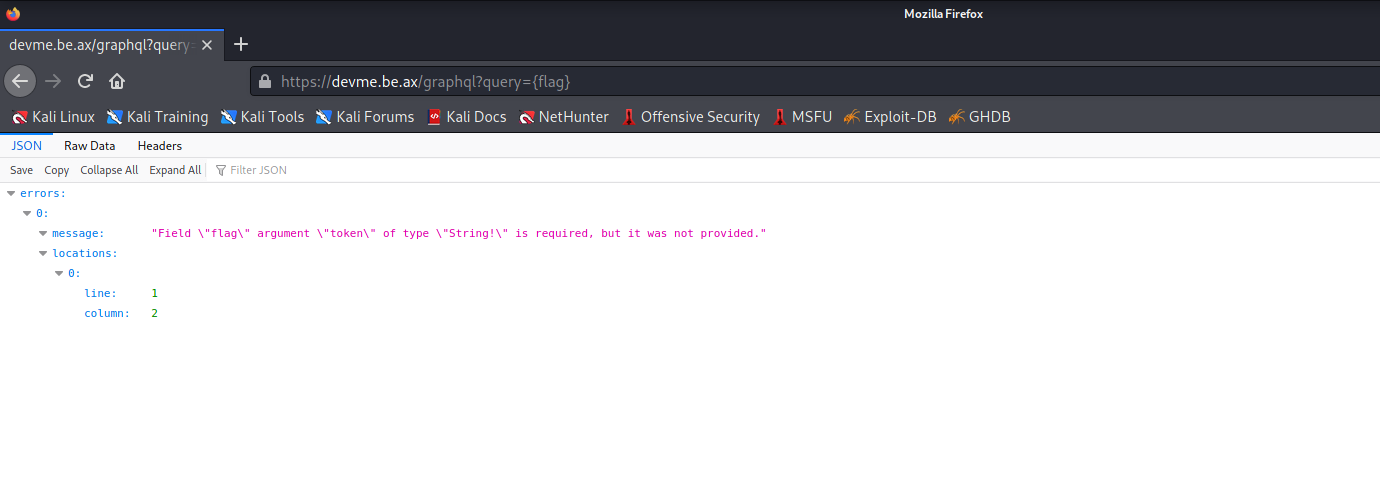Reload the page with the refresh icon
The height and width of the screenshot is (497, 1380).
[85, 81]
